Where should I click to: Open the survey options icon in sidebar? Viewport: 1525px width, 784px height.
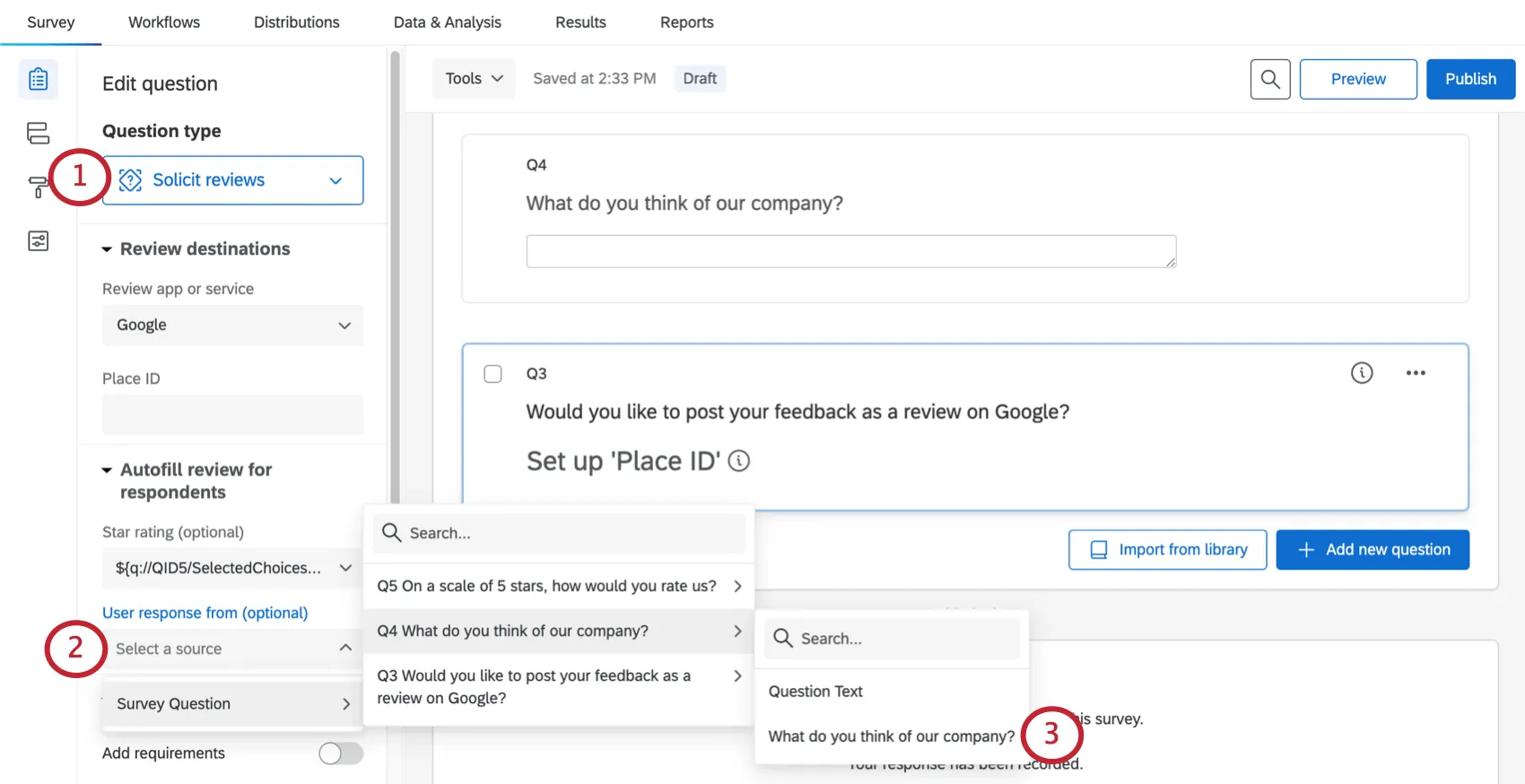point(38,240)
